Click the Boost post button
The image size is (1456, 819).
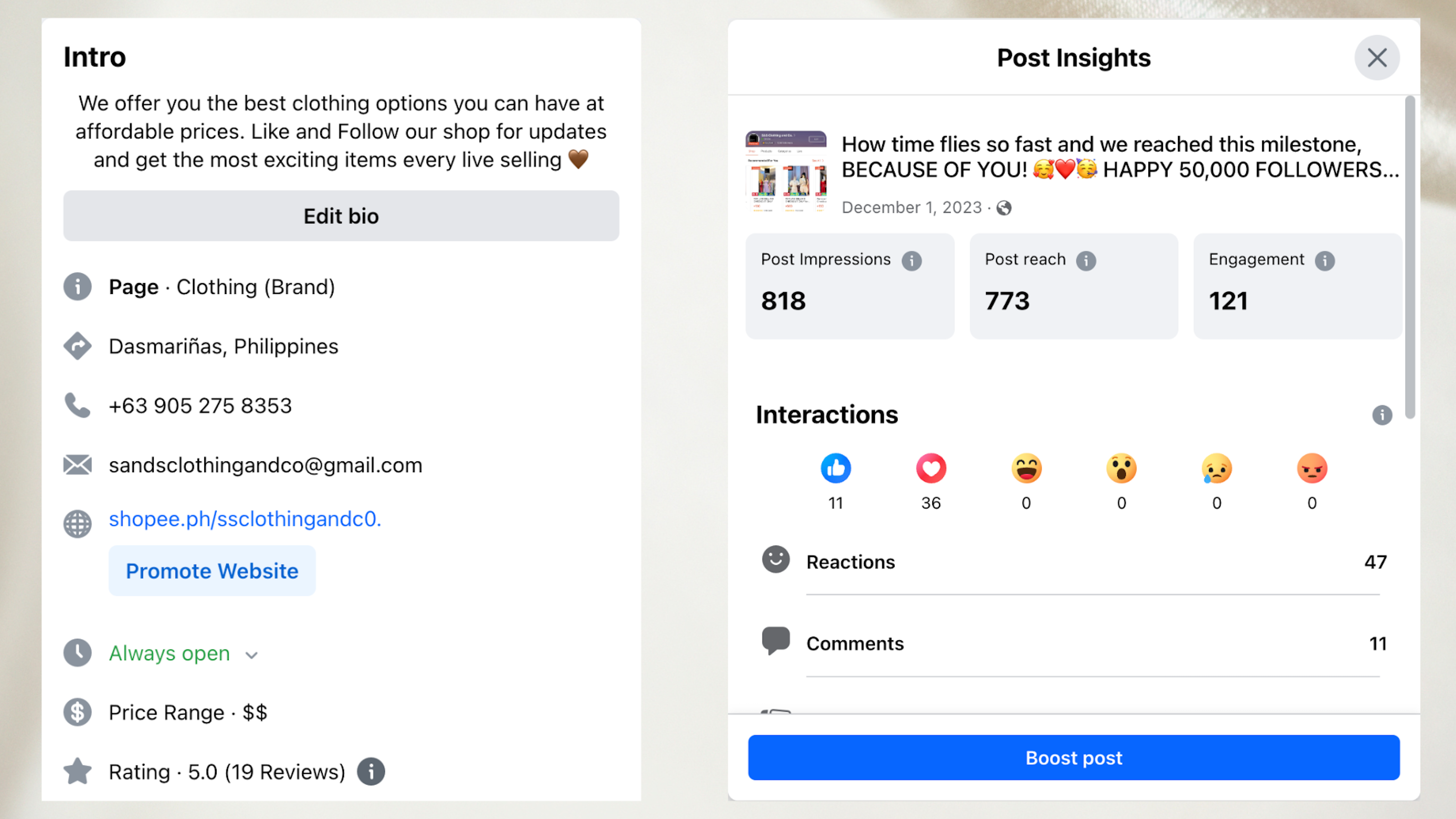[1073, 758]
